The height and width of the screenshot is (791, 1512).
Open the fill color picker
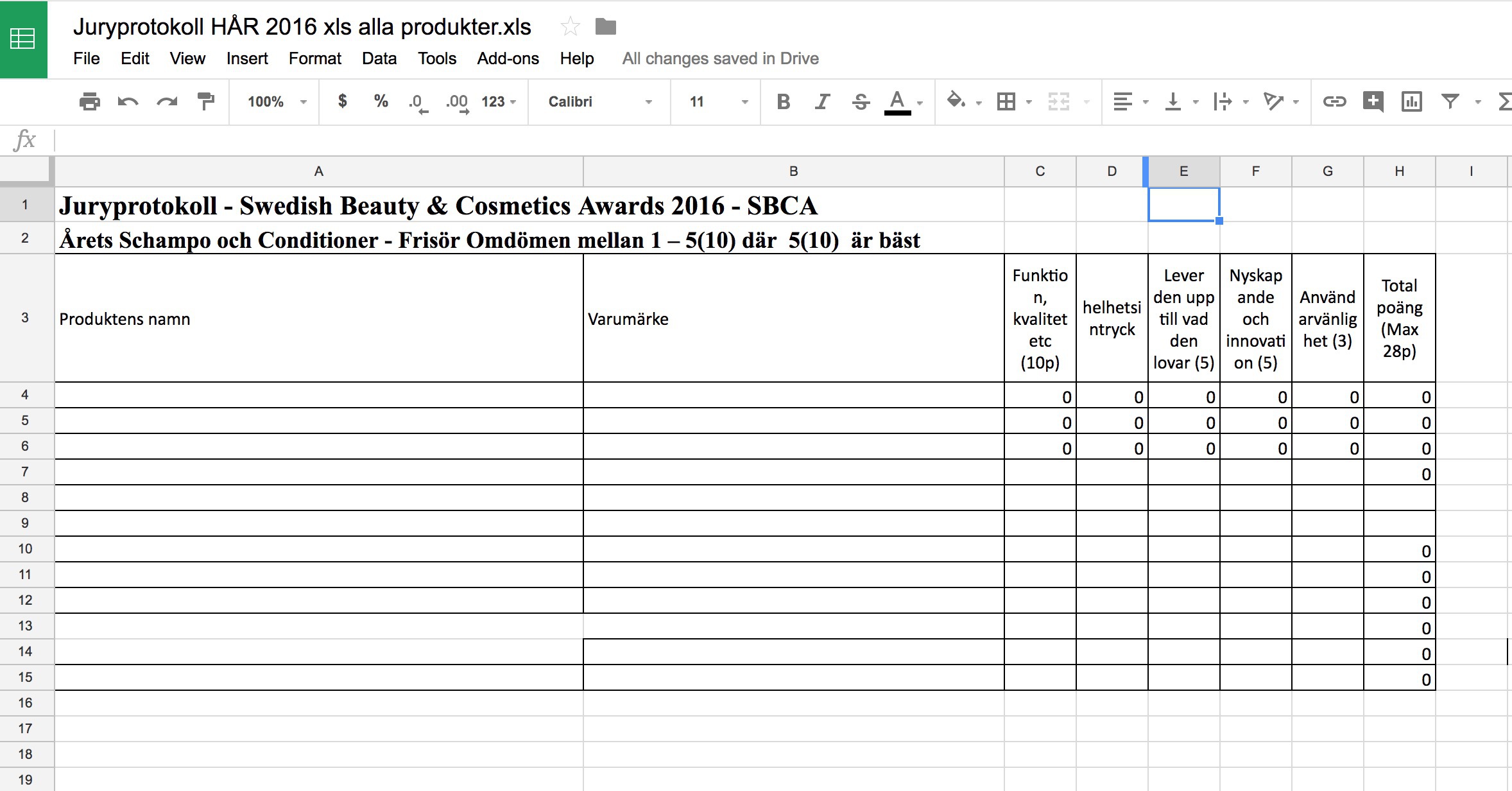[956, 101]
